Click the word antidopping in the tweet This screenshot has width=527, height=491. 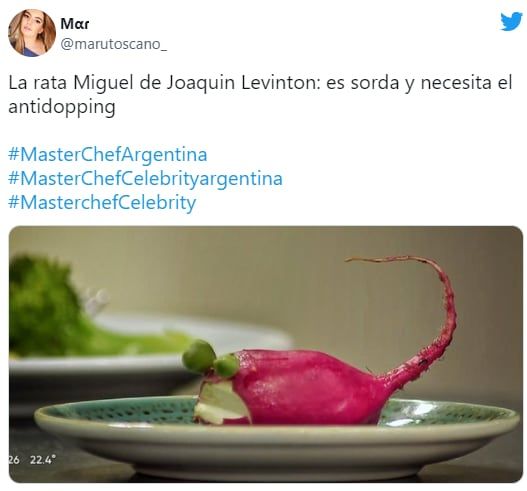coord(62,108)
